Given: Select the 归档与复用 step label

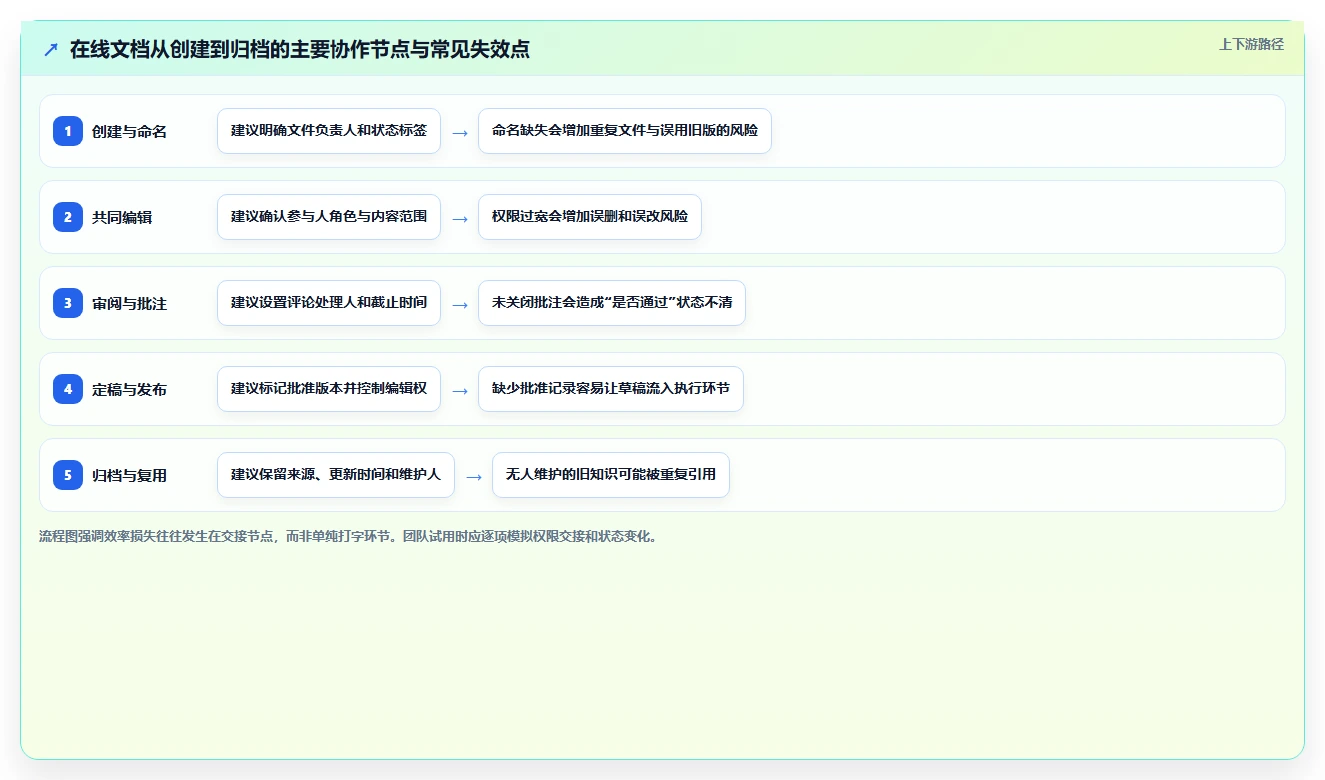Looking at the screenshot, I should 129,476.
